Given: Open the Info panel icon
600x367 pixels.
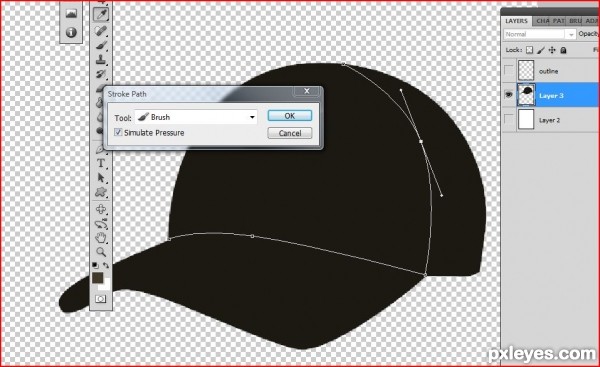Looking at the screenshot, I should pyautogui.click(x=71, y=32).
